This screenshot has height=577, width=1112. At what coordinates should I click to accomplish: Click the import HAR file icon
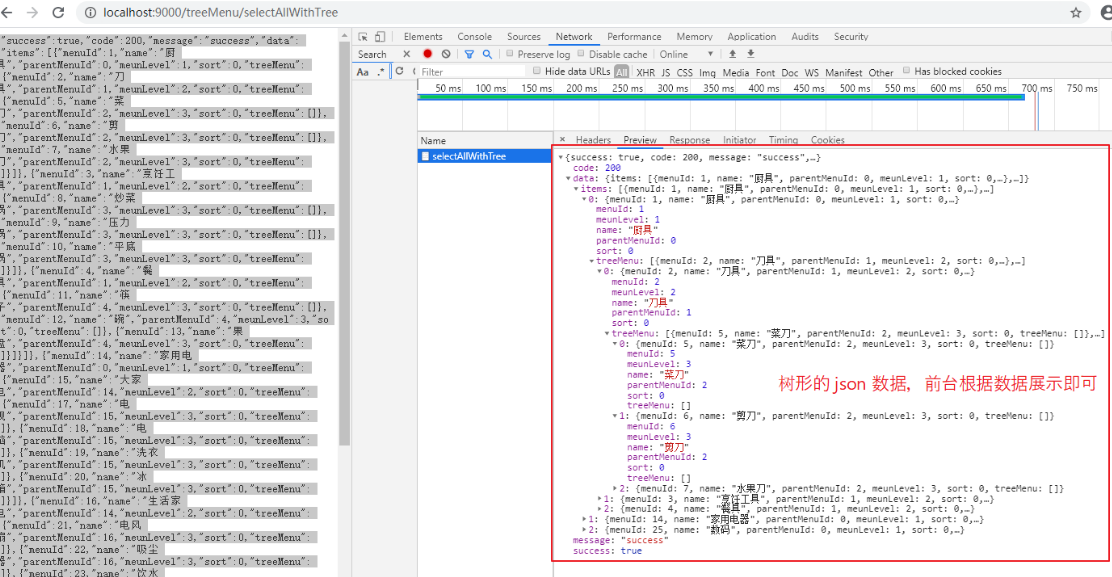[732, 52]
